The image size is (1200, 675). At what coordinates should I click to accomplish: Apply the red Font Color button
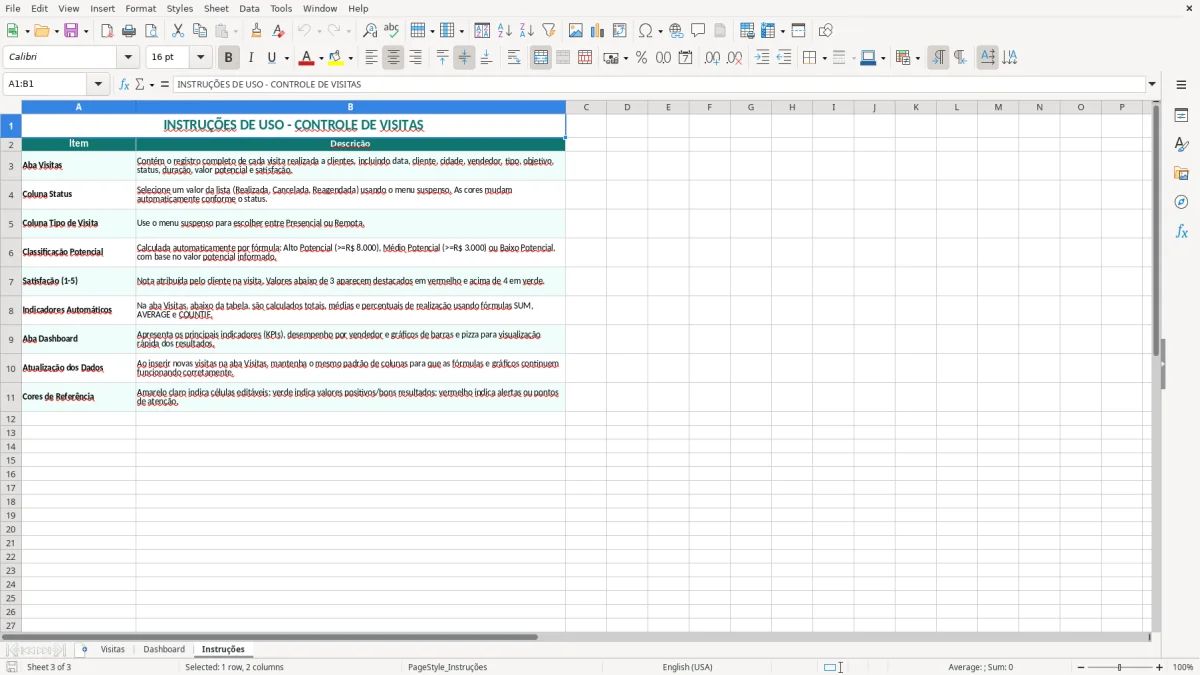point(306,58)
